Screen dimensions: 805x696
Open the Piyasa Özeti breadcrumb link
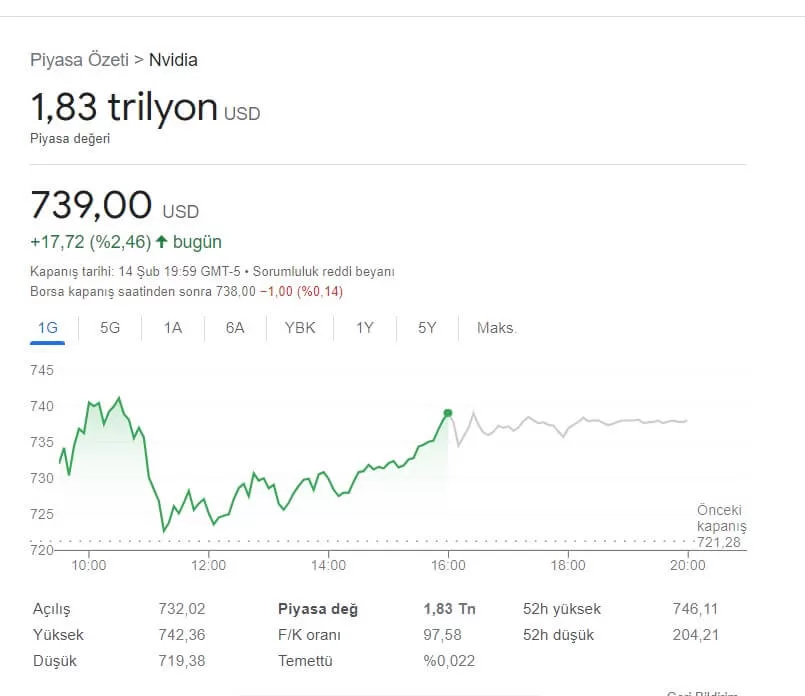point(80,60)
